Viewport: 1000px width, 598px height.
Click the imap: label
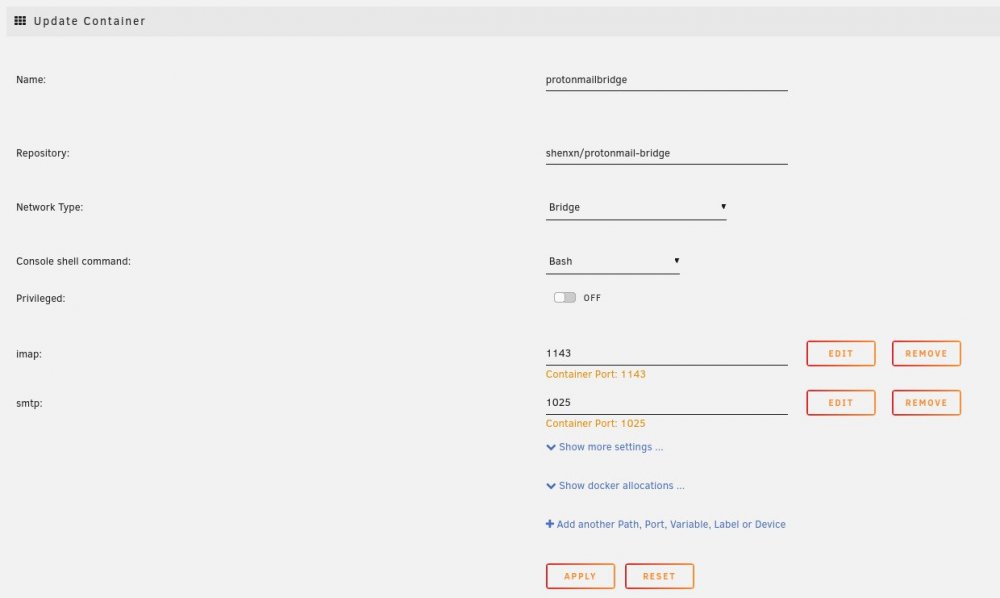(29, 354)
